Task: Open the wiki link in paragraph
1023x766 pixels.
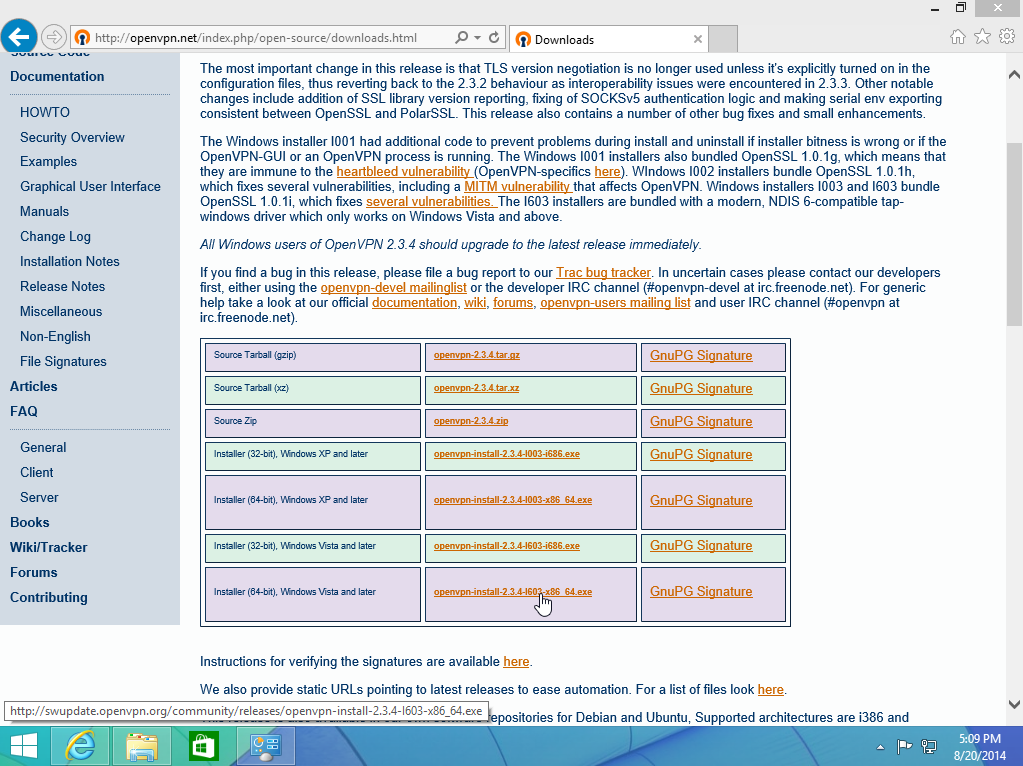Action: (475, 303)
